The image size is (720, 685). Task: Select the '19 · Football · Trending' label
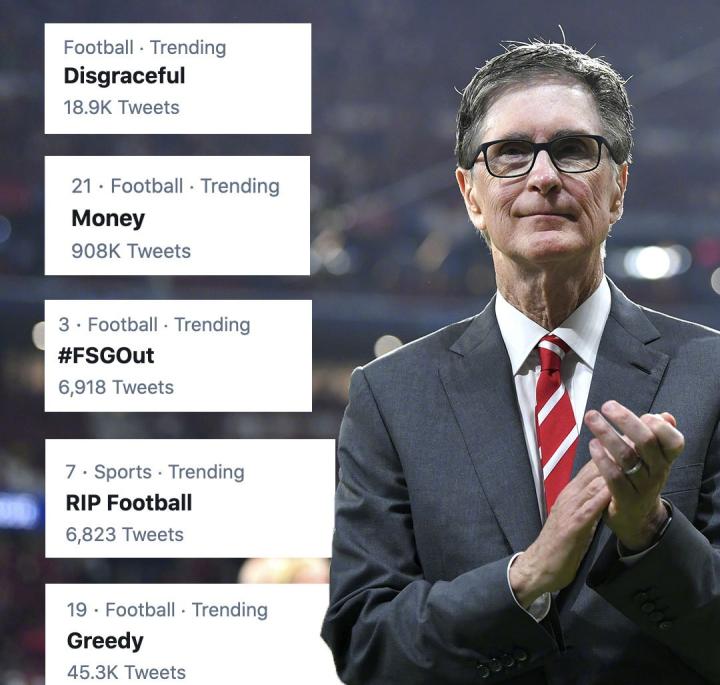167,610
